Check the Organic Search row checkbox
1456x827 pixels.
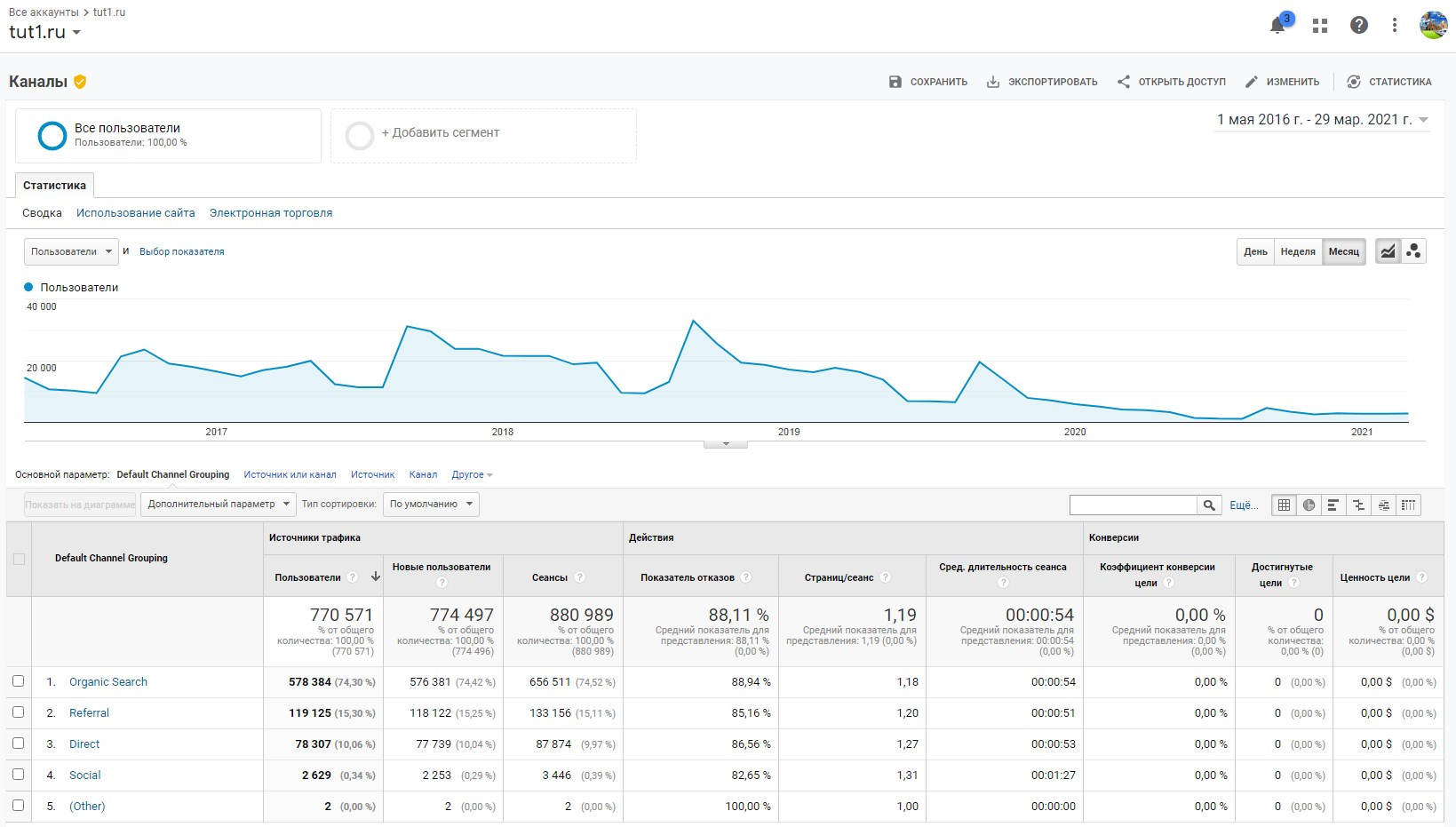[x=18, y=681]
